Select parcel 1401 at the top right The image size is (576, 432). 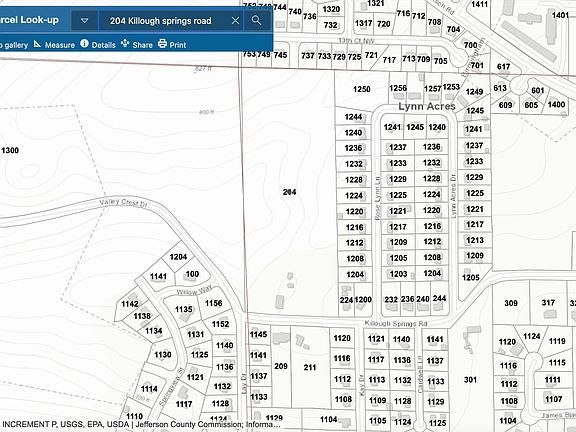coord(560,15)
